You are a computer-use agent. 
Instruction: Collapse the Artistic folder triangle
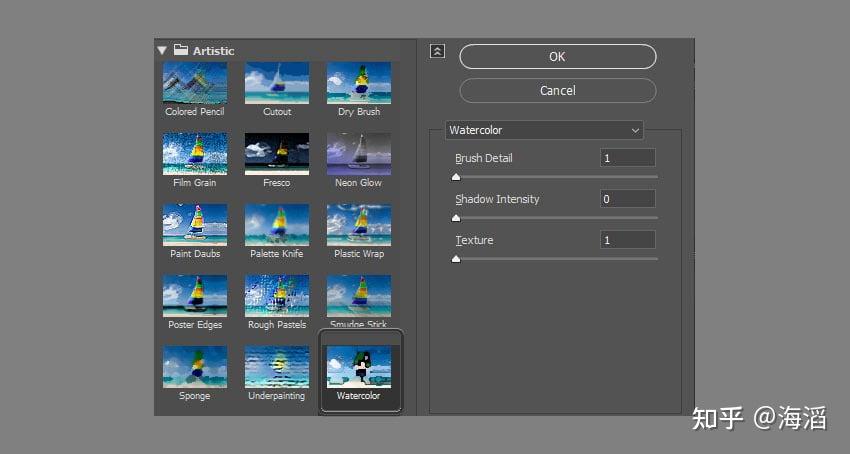pyautogui.click(x=162, y=50)
